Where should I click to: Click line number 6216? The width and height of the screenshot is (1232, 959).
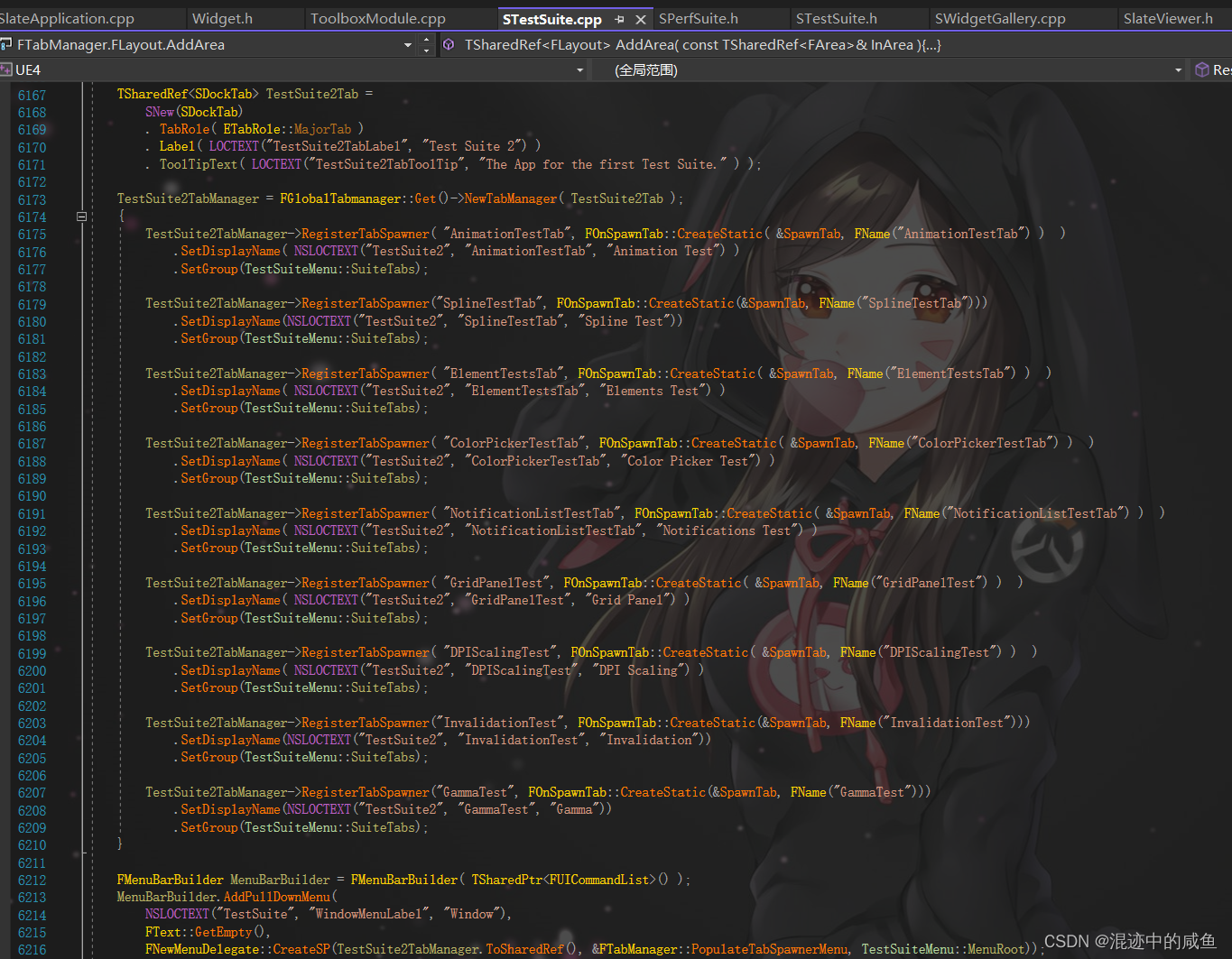pos(32,950)
